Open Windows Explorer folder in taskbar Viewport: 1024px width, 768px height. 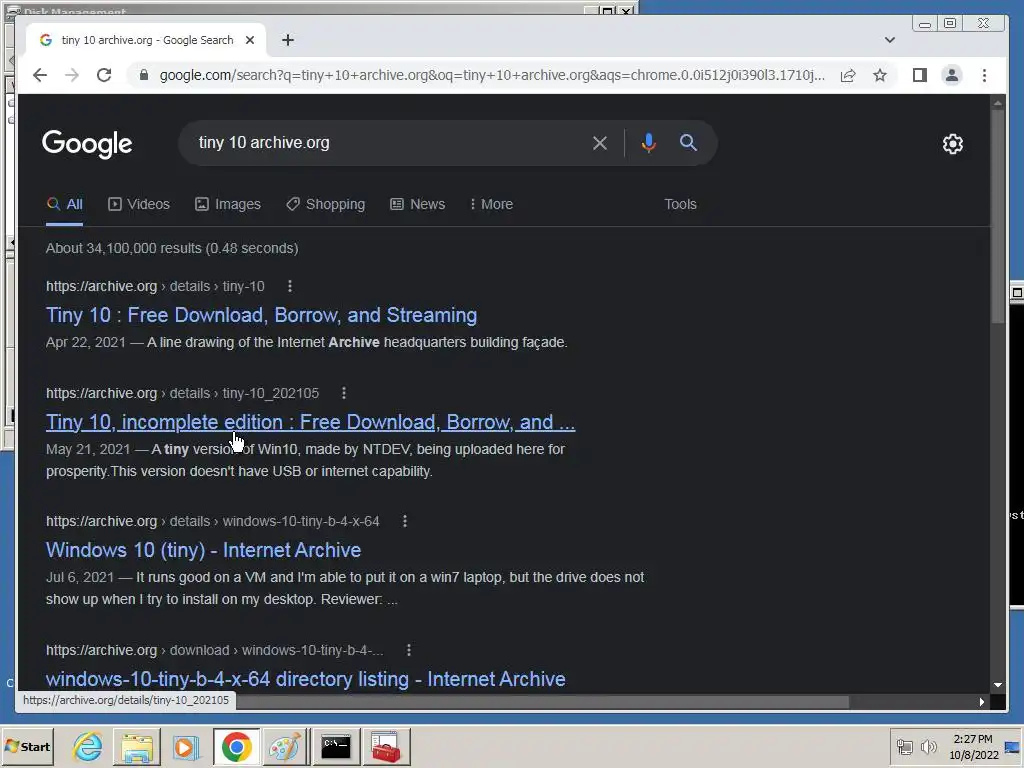pos(136,746)
